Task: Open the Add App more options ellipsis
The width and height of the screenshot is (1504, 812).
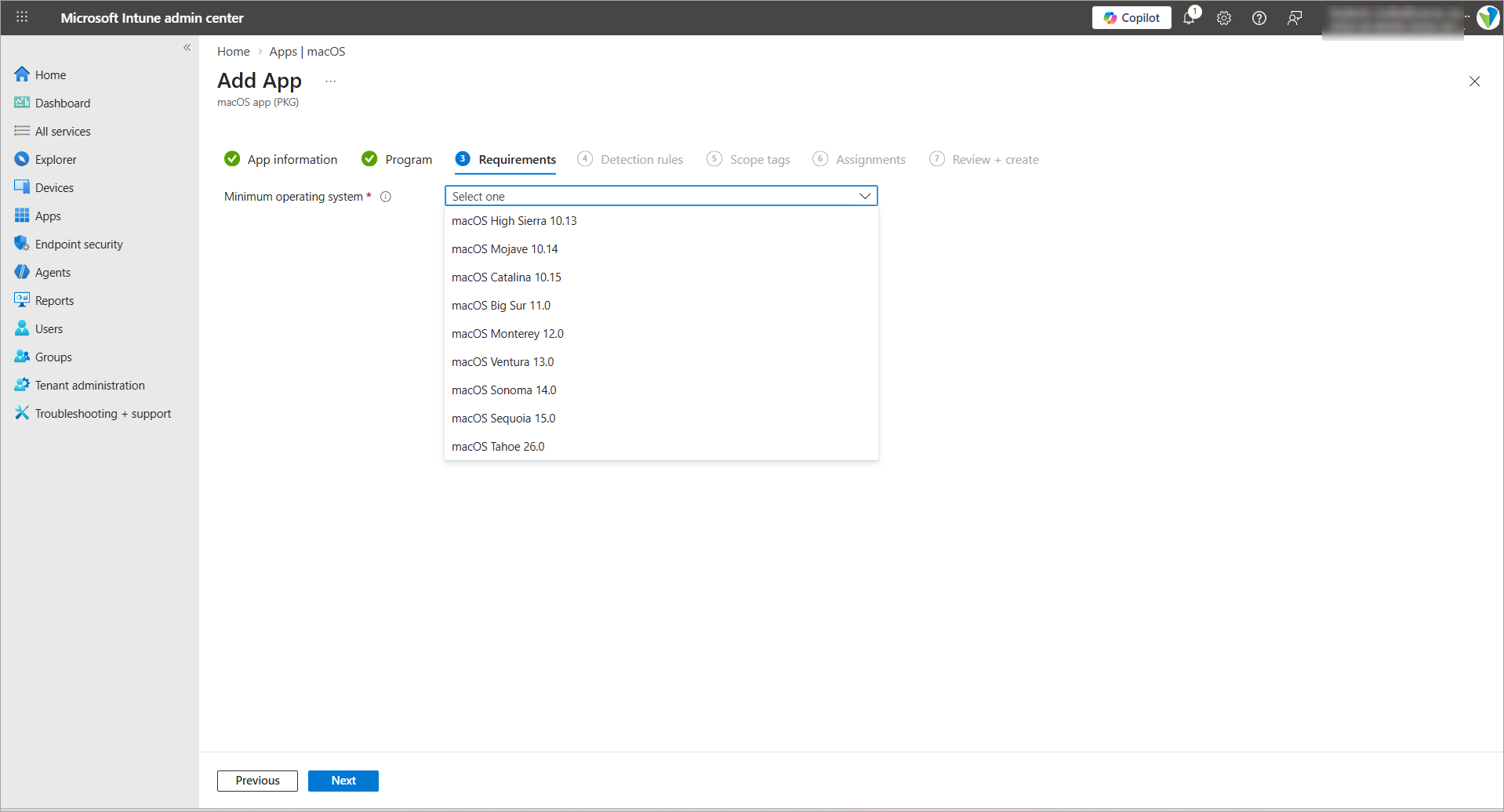Action: (331, 82)
